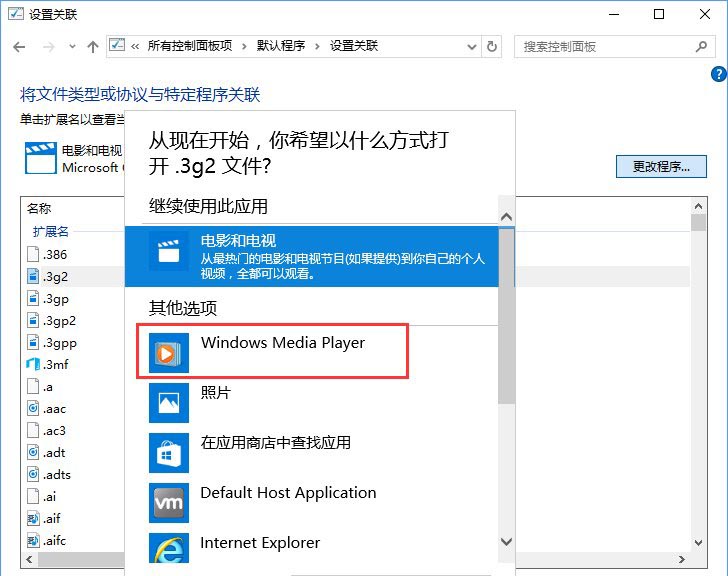Open address bar history dropdown

click(x=470, y=46)
